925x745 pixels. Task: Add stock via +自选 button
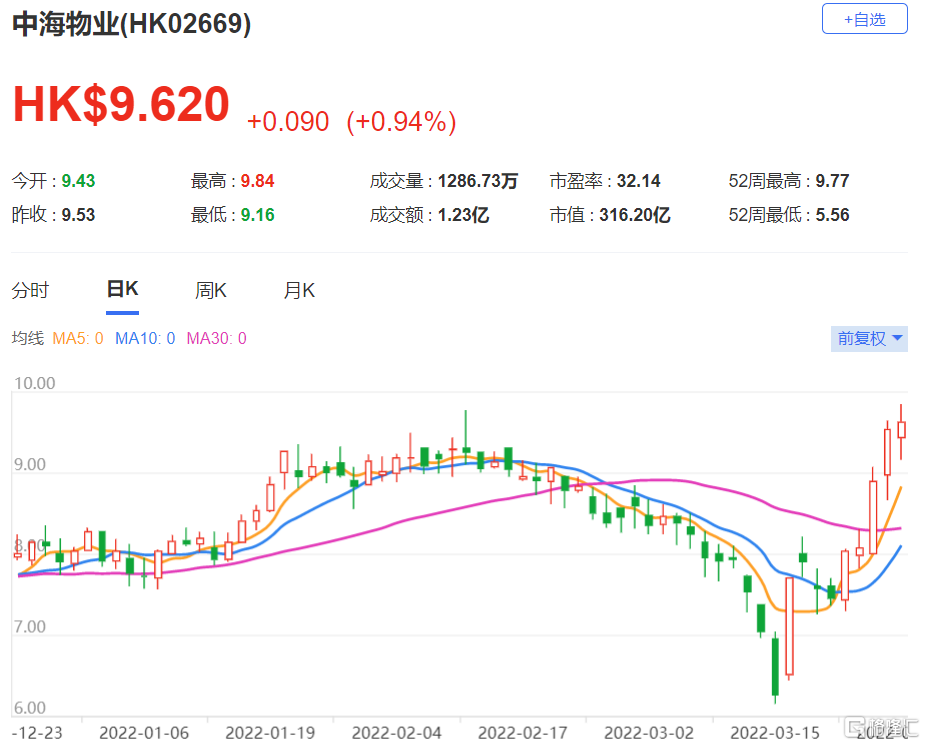click(864, 19)
